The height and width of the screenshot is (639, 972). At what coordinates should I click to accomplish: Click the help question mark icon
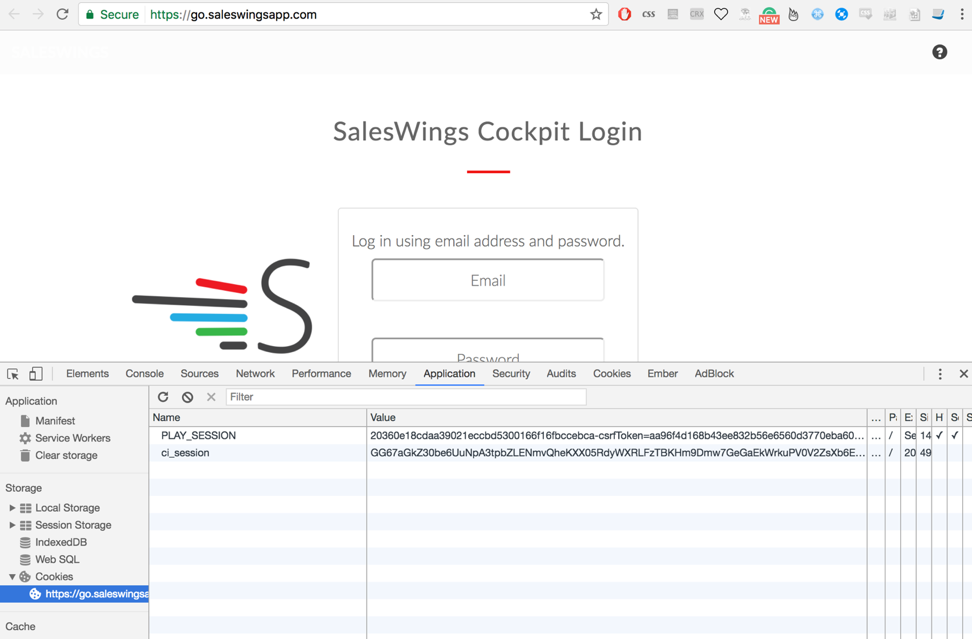coord(939,52)
